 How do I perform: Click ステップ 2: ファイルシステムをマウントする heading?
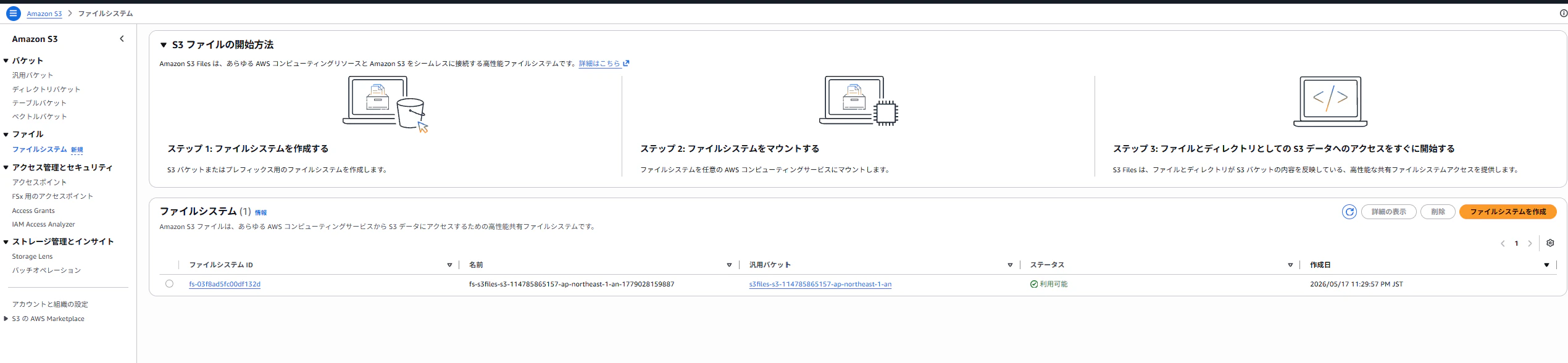(730, 149)
